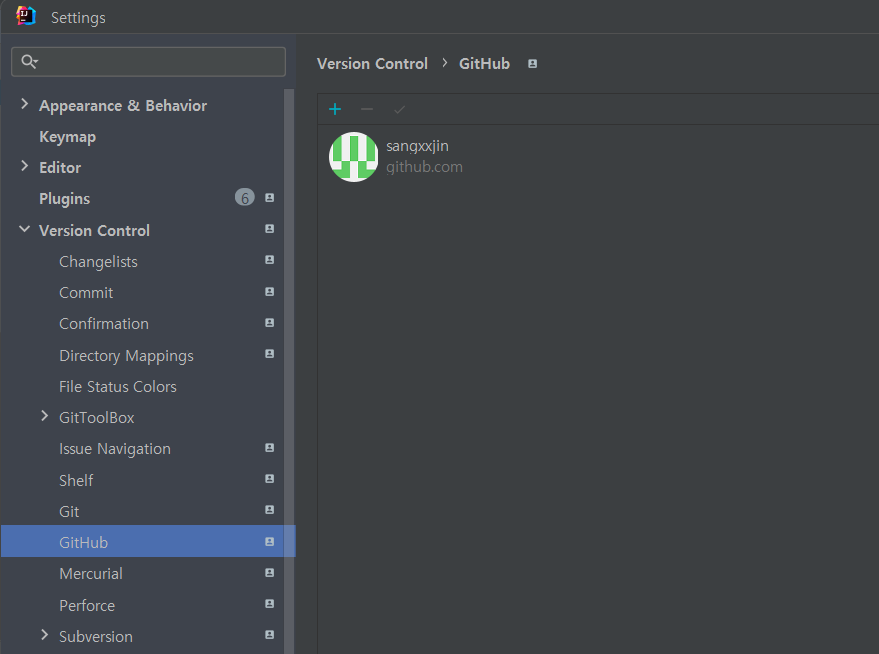The image size is (879, 654).
Task: Click project icon beside Directory Mappings
Action: click(x=270, y=354)
